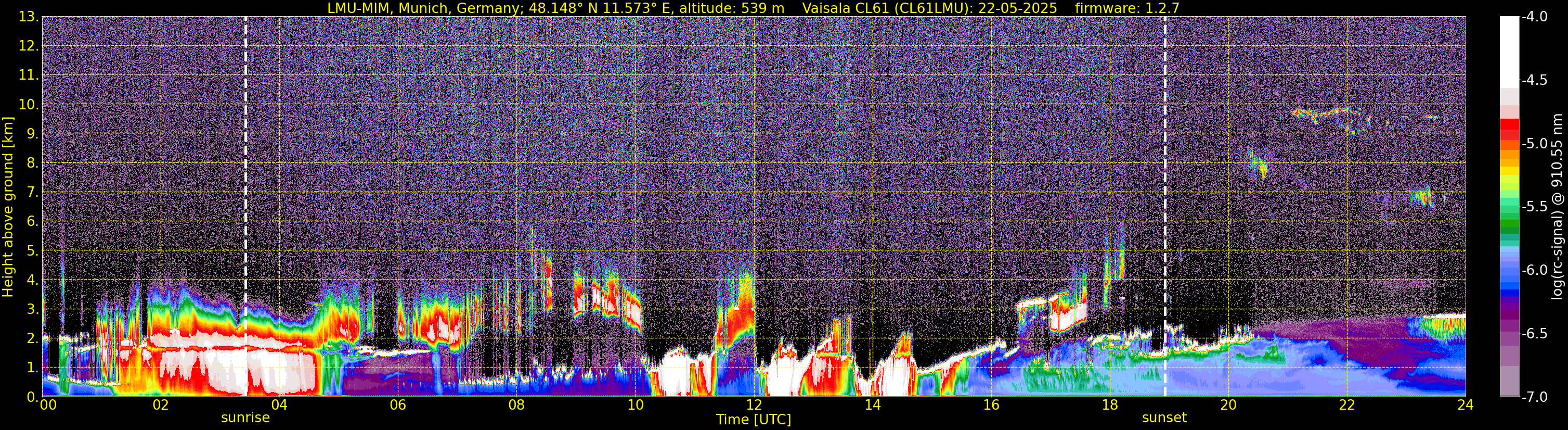Click the '-4.5' colorbar tick label
The width and height of the screenshot is (1568, 430).
tap(1535, 80)
